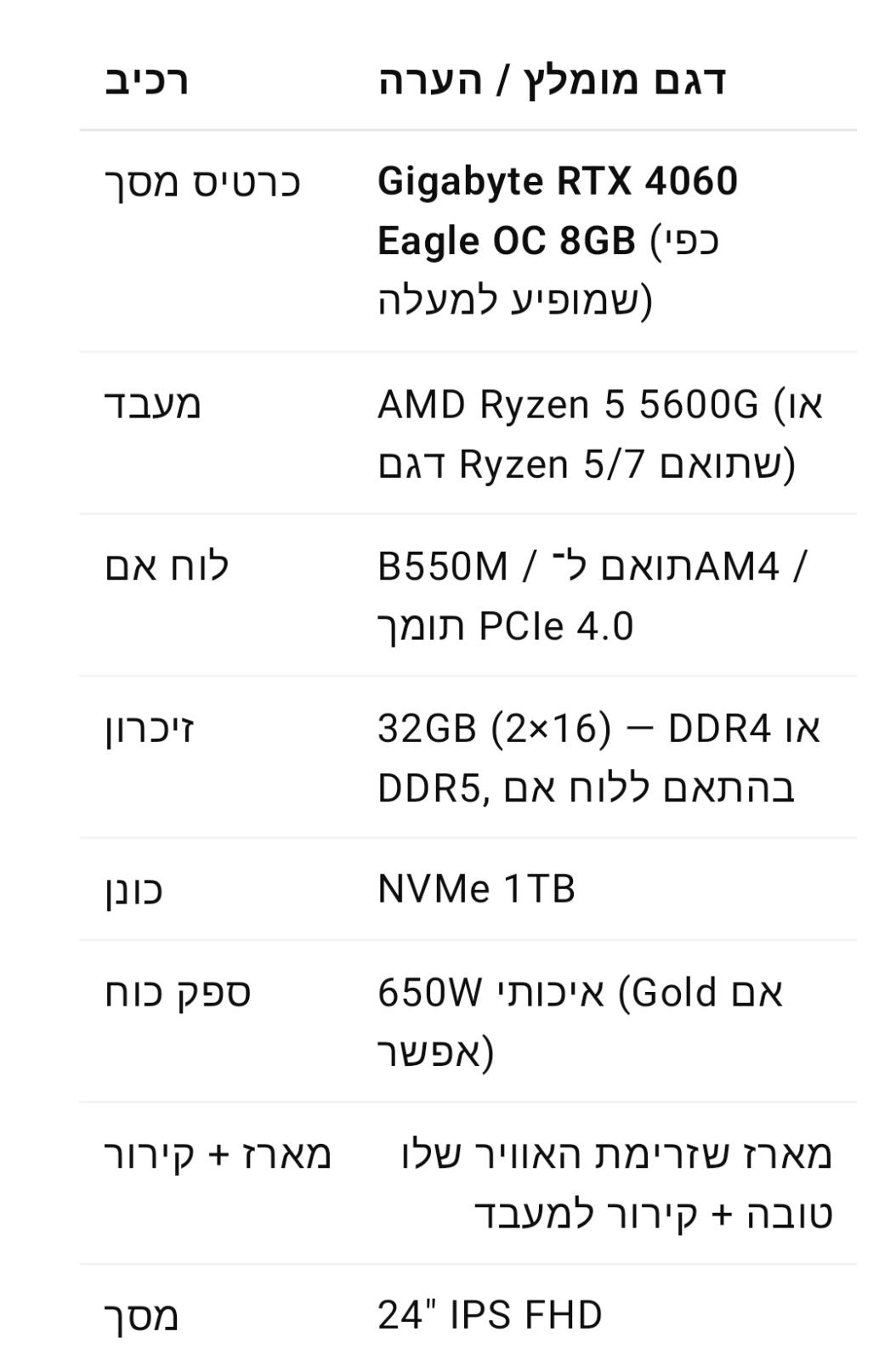Click the 24" IPS FHD monitor cell
The height and width of the screenshot is (1360, 896).
pos(490,1315)
